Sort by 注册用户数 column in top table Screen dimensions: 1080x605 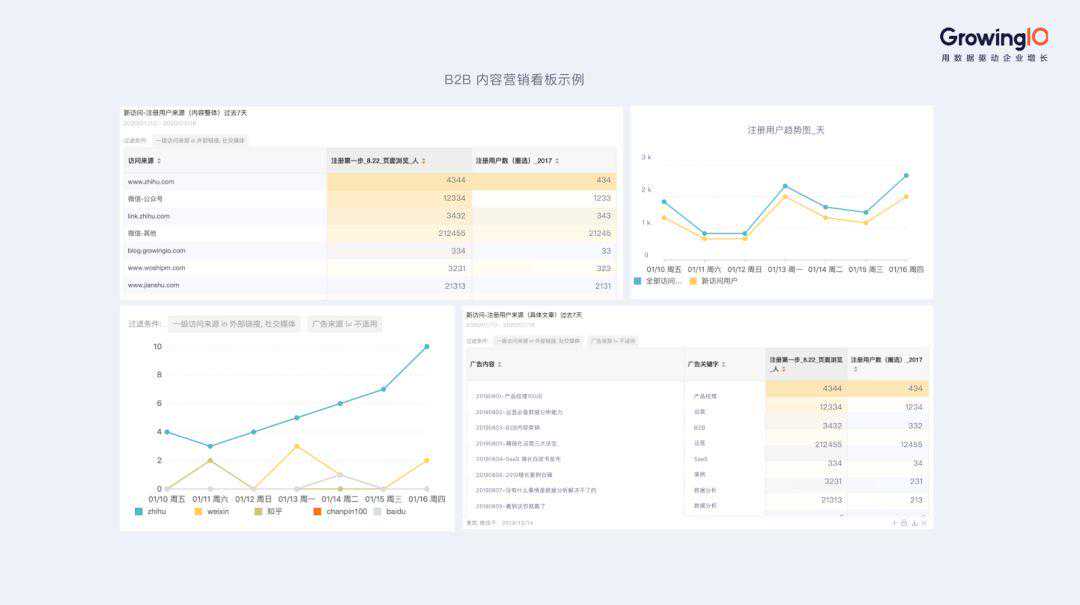558,161
